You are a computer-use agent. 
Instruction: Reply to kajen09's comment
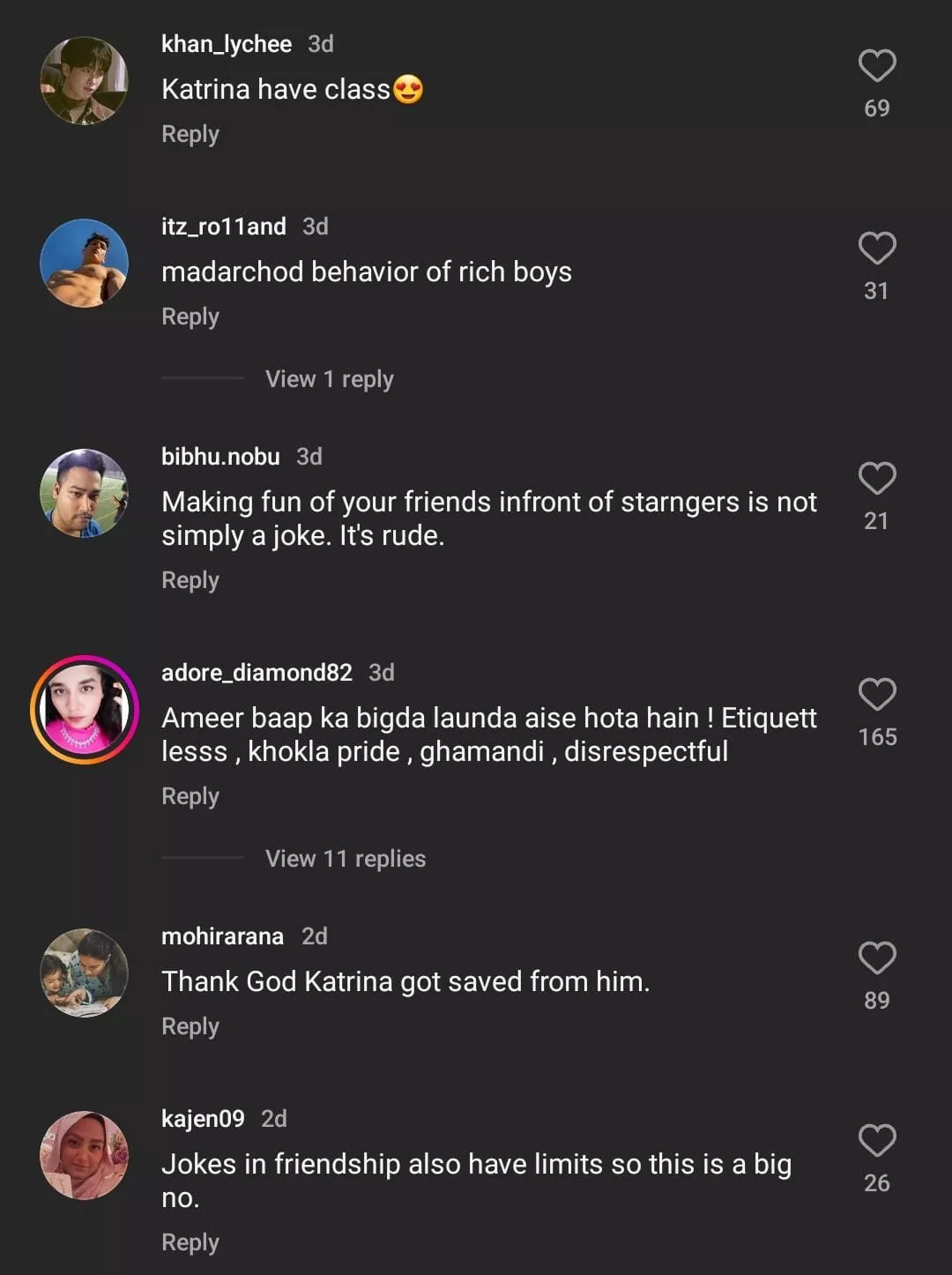point(190,1242)
